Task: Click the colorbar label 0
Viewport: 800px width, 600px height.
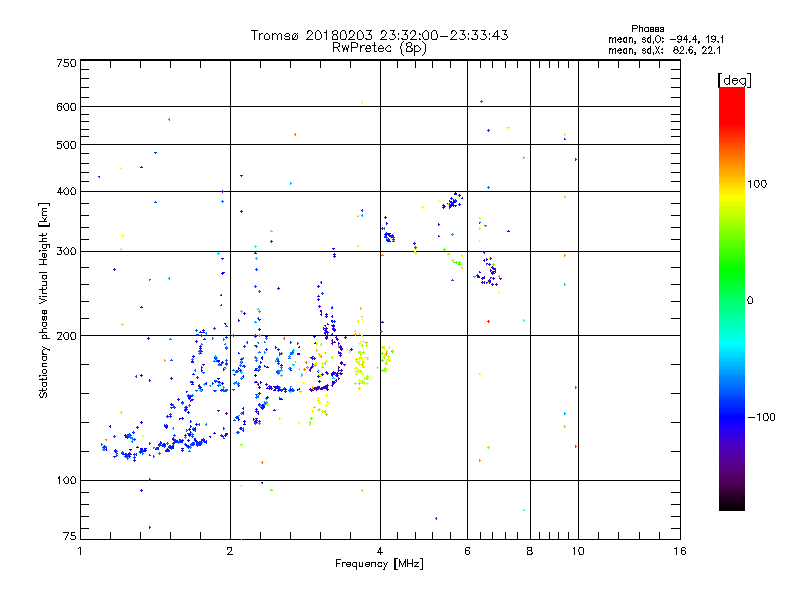Action: coord(750,300)
